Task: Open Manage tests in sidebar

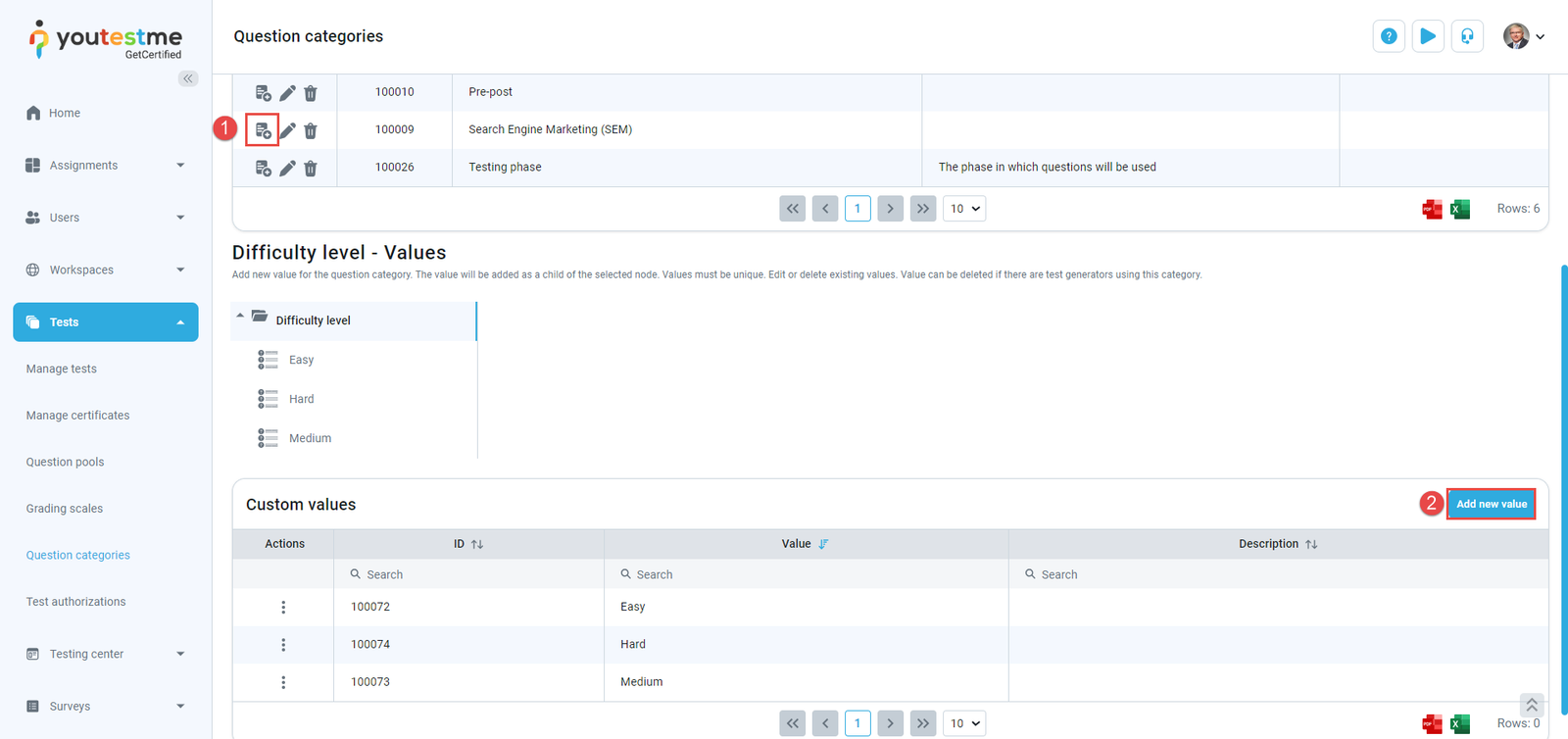Action: pyautogui.click(x=61, y=369)
